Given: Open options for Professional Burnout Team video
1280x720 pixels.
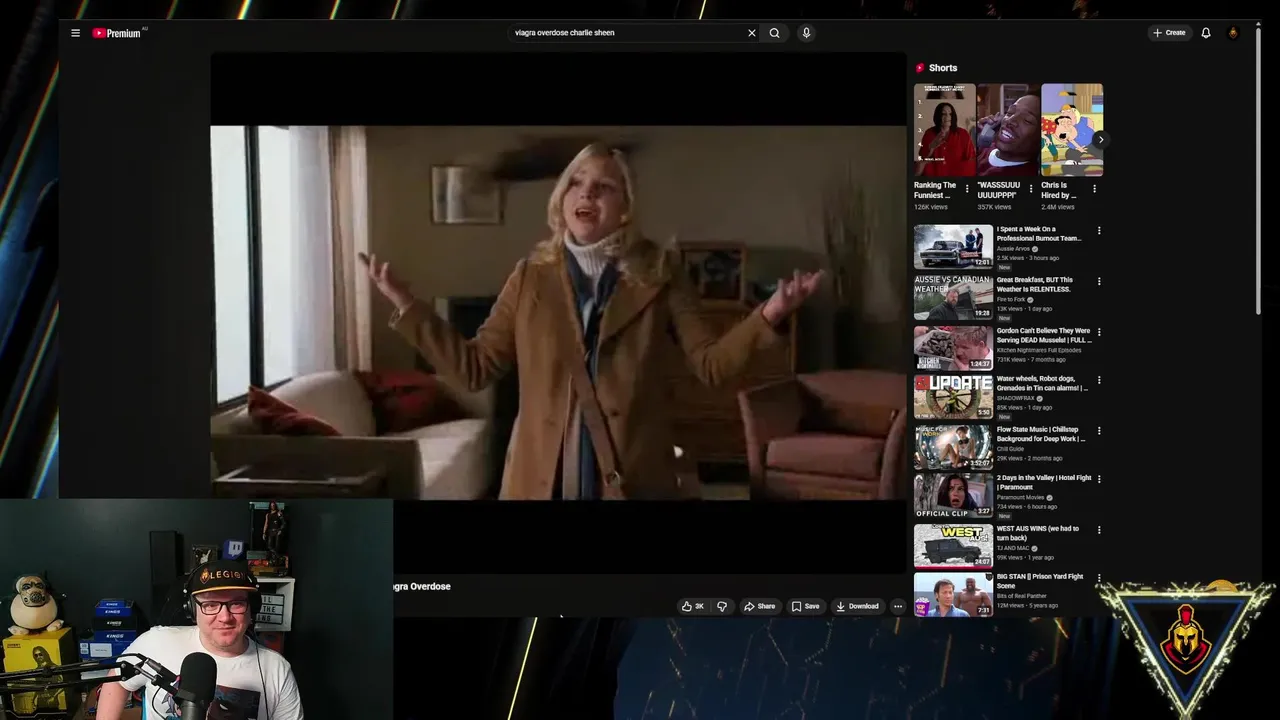Looking at the screenshot, I should click(1099, 231).
